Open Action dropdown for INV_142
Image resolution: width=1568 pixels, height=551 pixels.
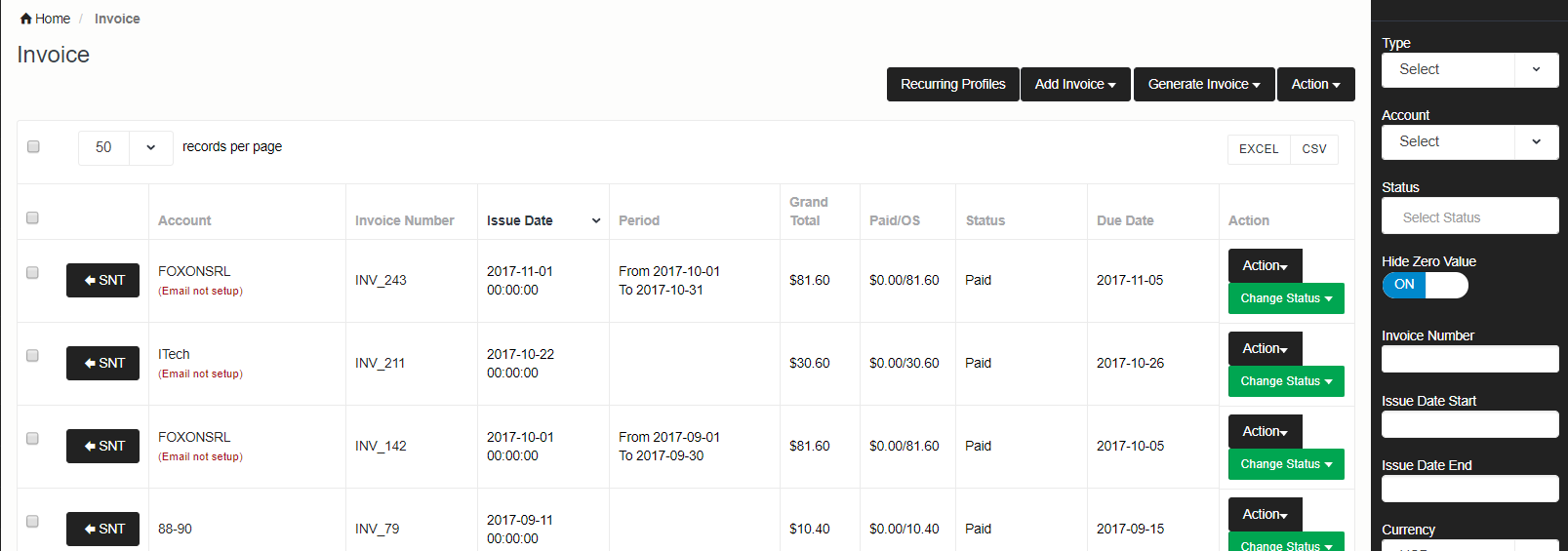click(1265, 431)
